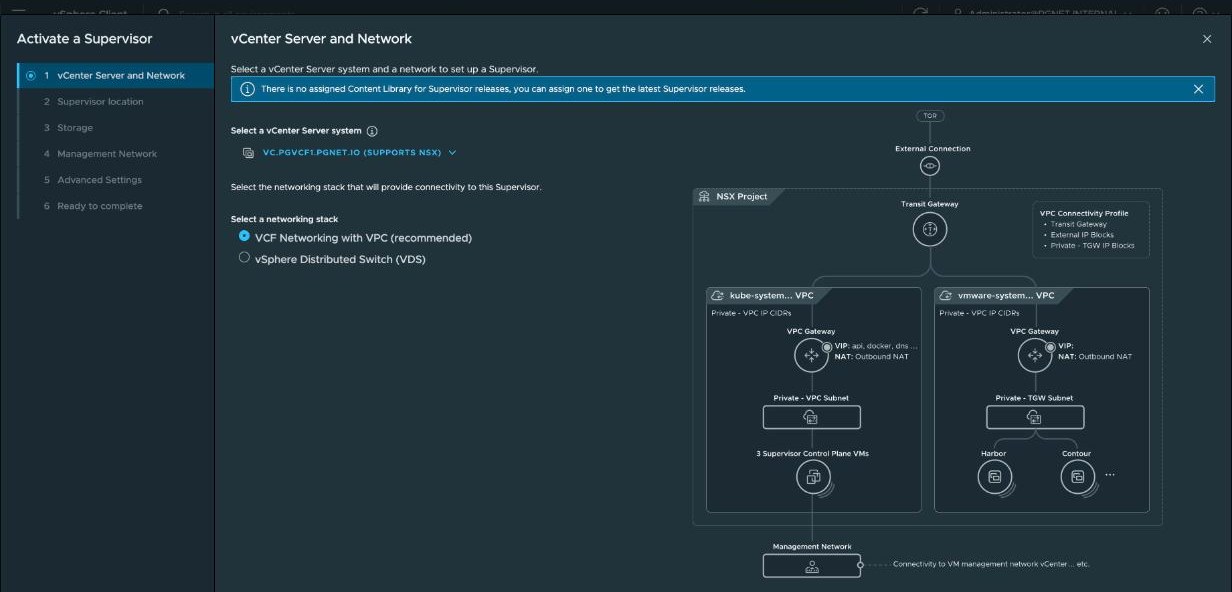Close the Activate a Supervisor dialog

tap(1207, 39)
